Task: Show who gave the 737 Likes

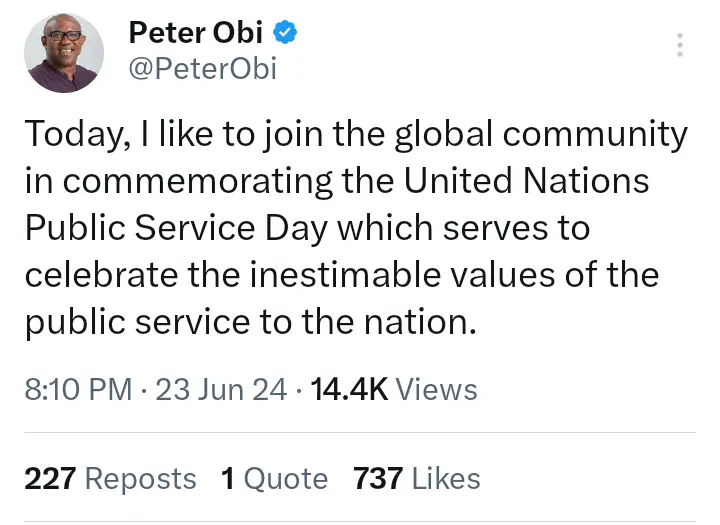Action: tap(416, 479)
